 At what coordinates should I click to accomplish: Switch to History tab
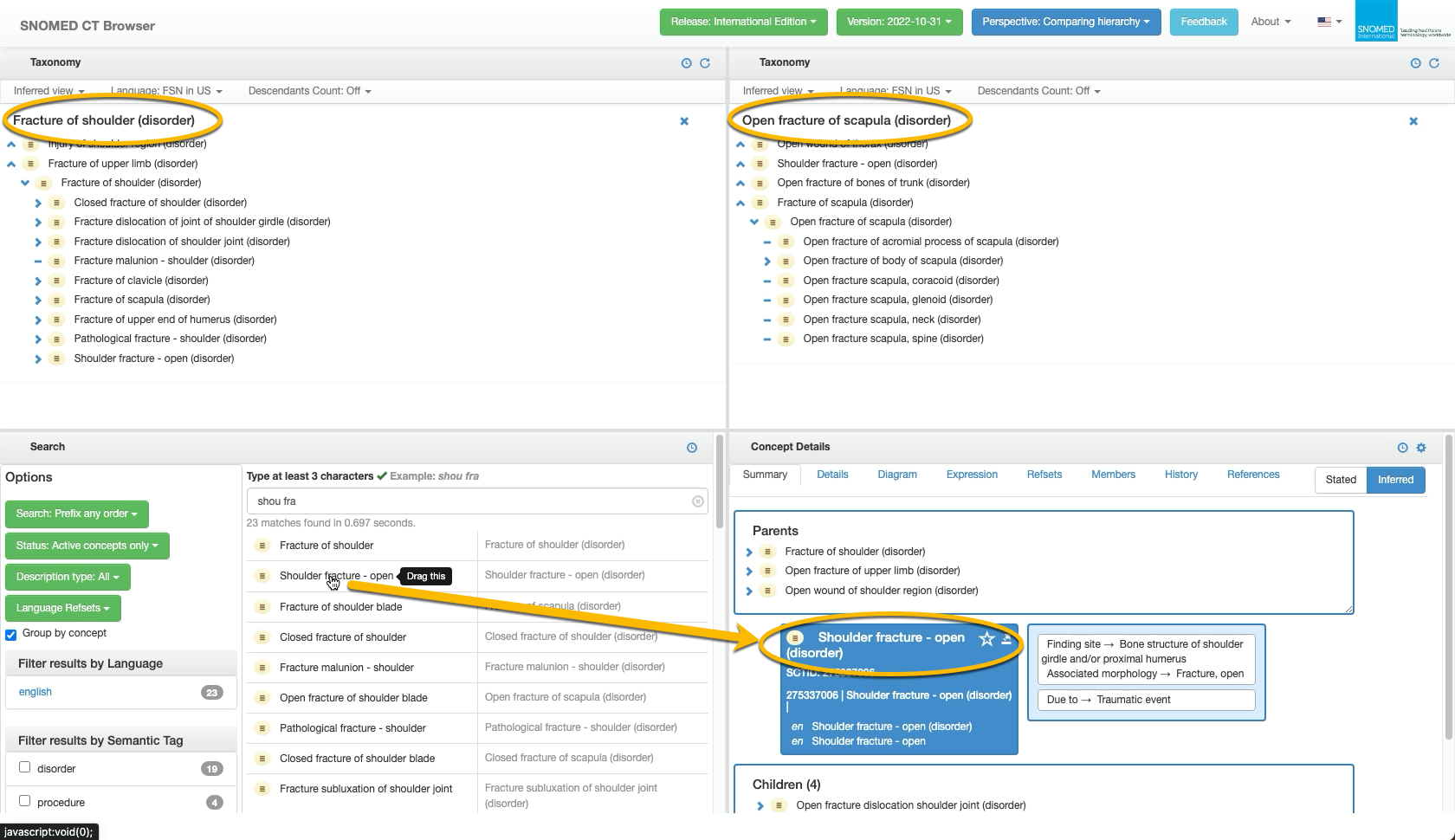click(x=1181, y=475)
